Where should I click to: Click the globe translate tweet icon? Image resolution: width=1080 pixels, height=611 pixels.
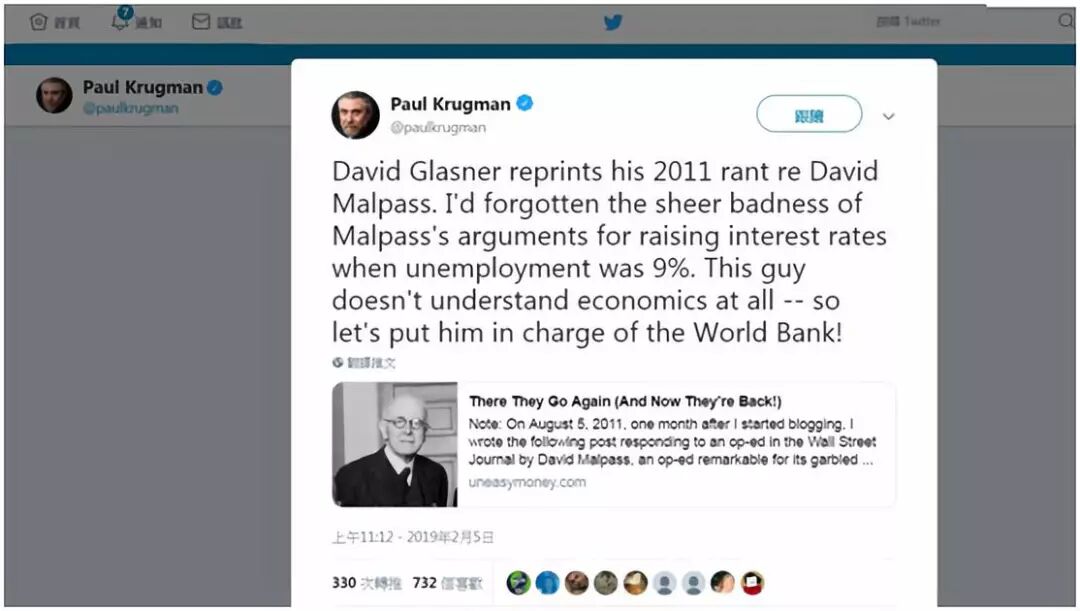click(x=338, y=362)
